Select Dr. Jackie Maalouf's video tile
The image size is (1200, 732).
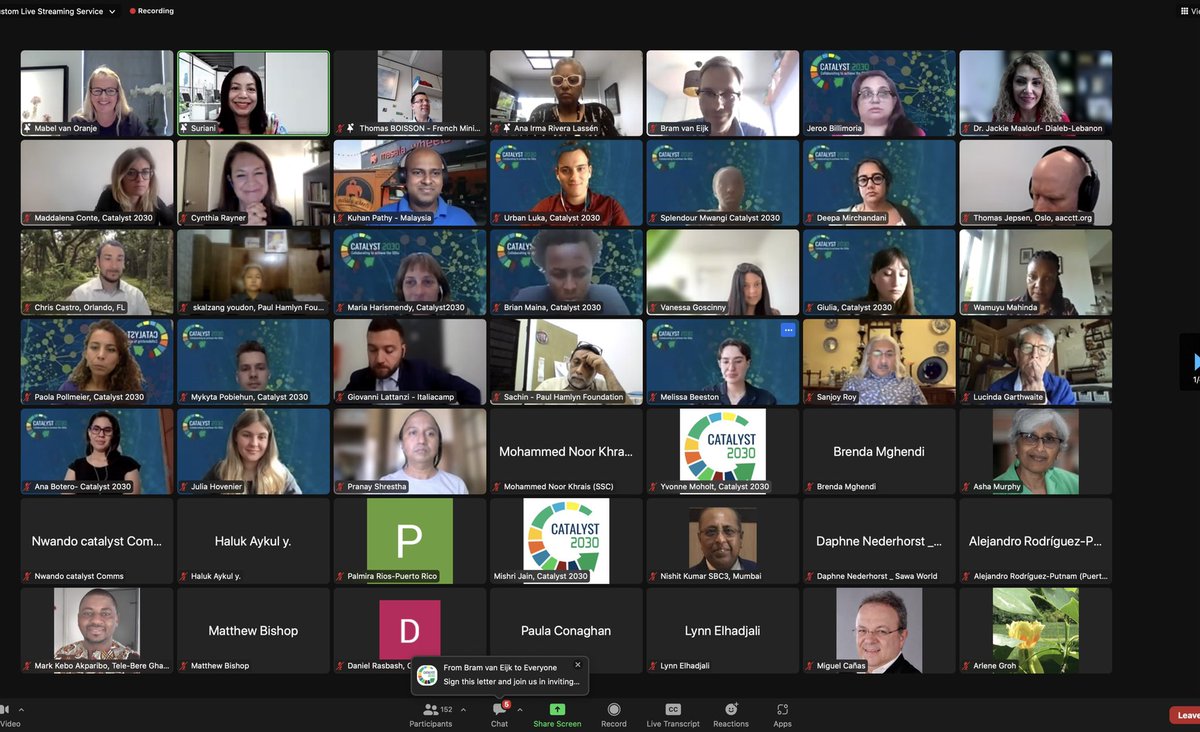coord(1035,93)
